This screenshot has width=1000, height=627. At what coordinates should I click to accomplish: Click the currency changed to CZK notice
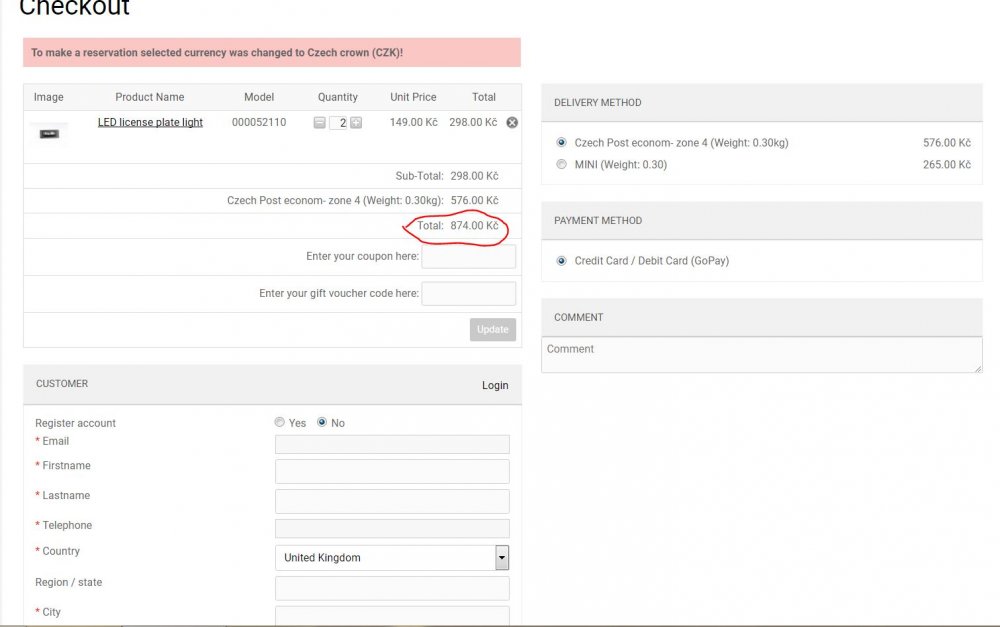point(272,52)
